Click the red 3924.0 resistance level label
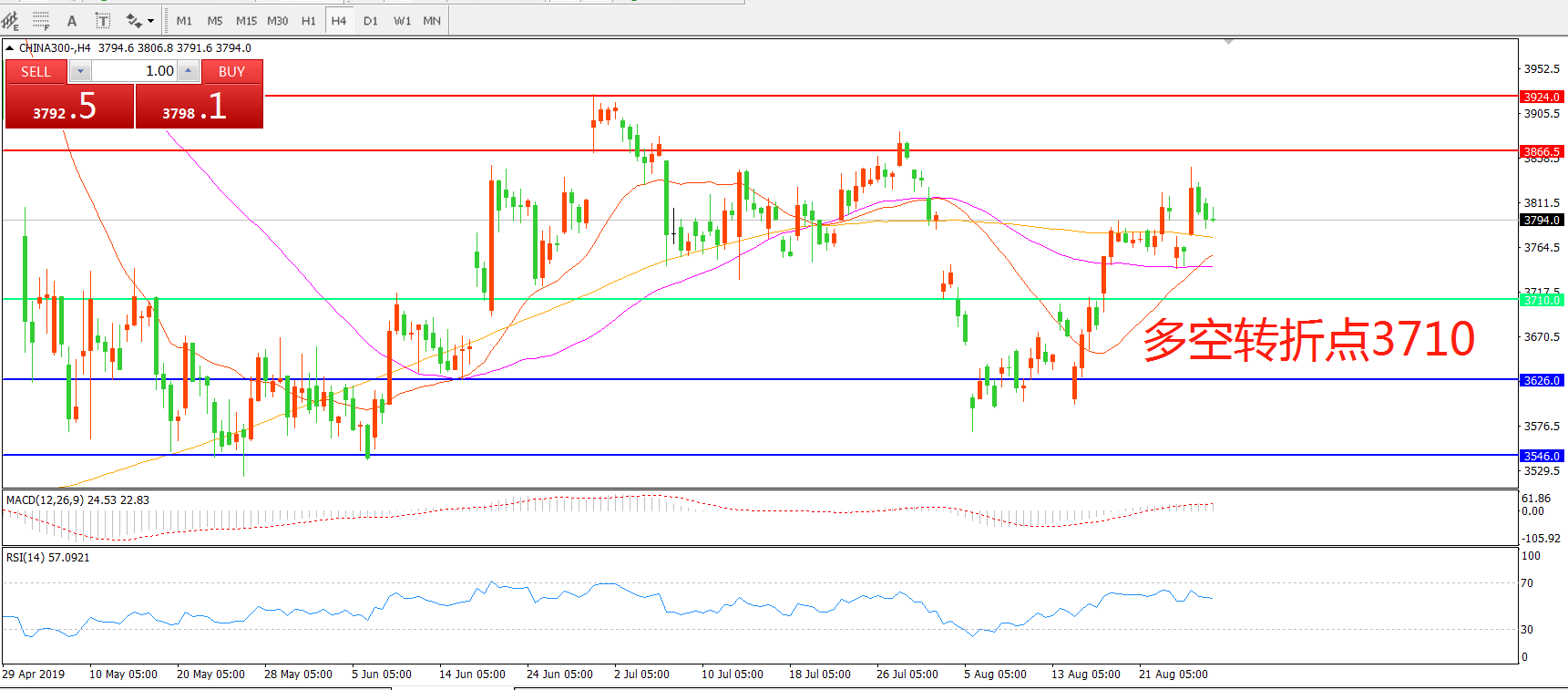 click(1542, 97)
